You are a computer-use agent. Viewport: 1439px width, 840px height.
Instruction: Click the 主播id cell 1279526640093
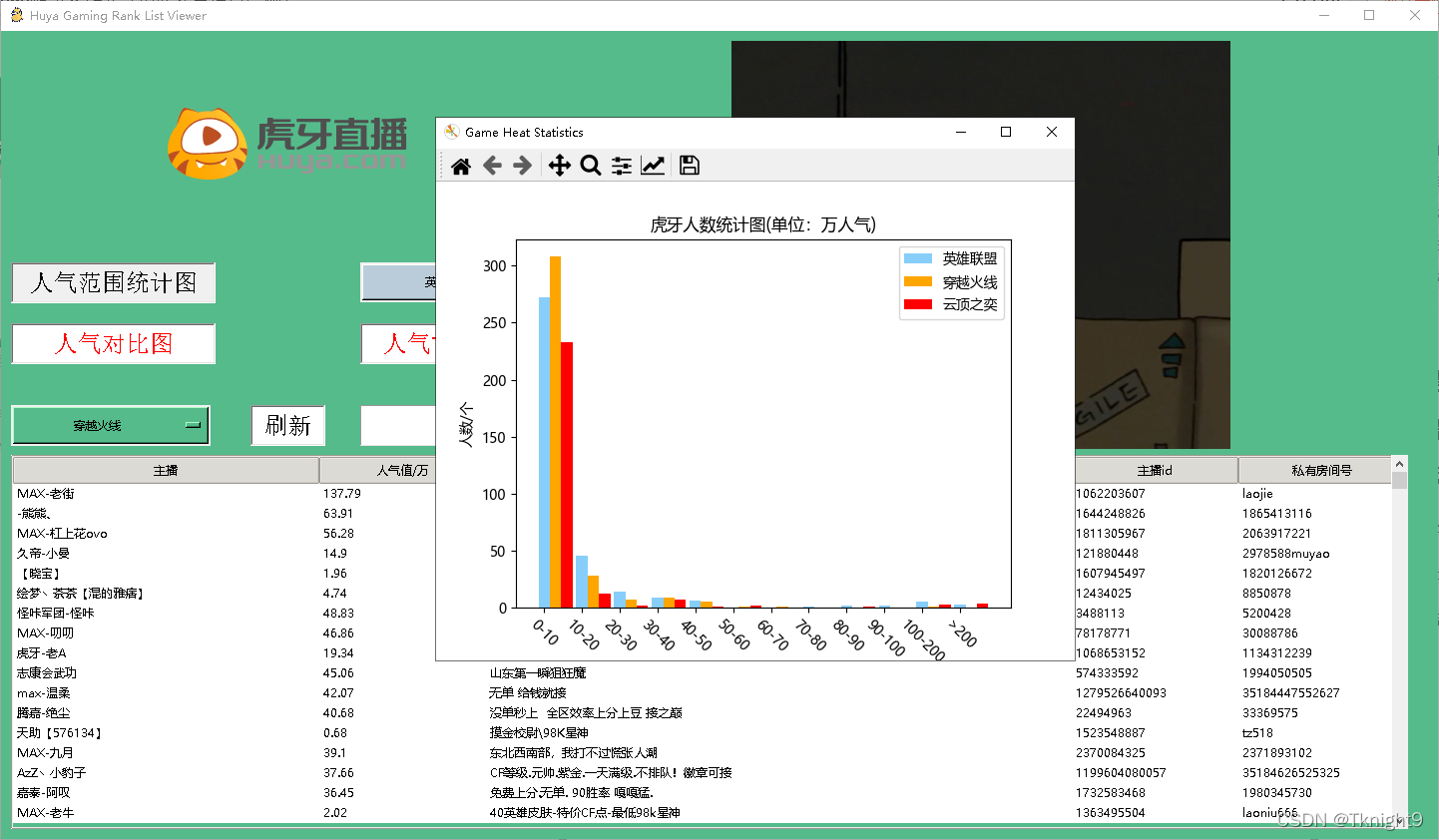click(x=1122, y=693)
